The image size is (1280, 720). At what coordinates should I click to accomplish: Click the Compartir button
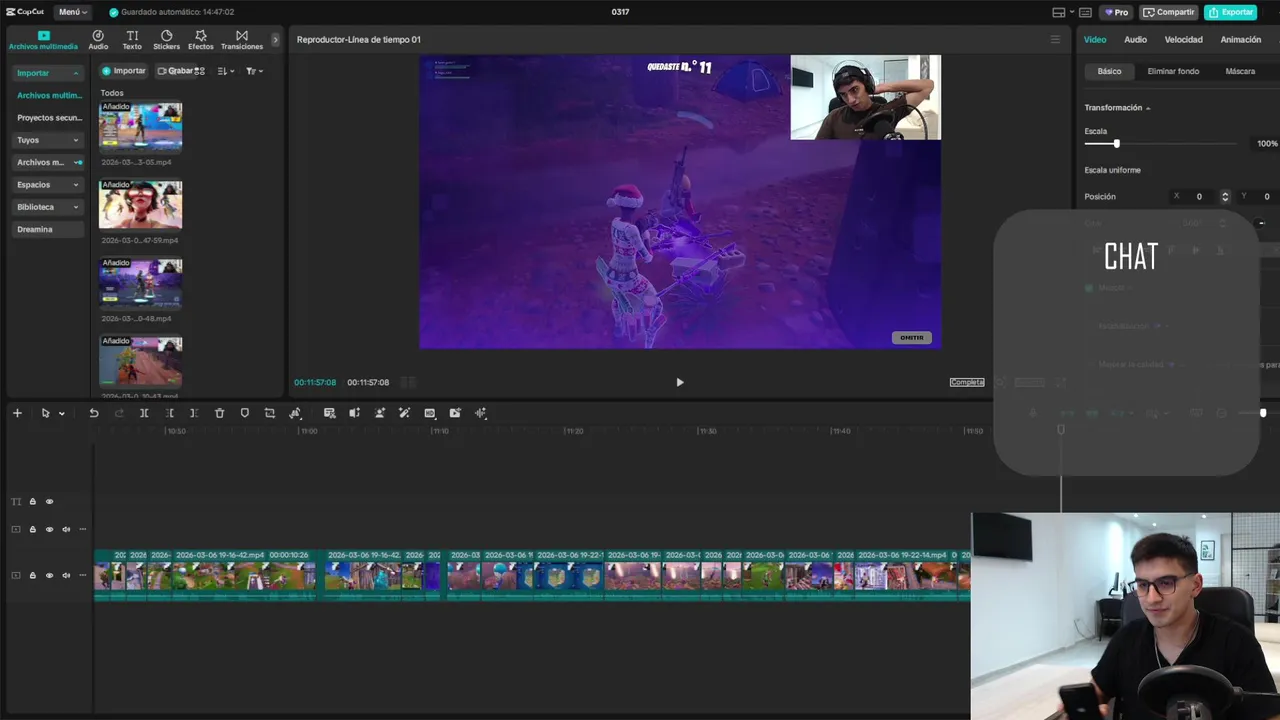(x=1169, y=12)
